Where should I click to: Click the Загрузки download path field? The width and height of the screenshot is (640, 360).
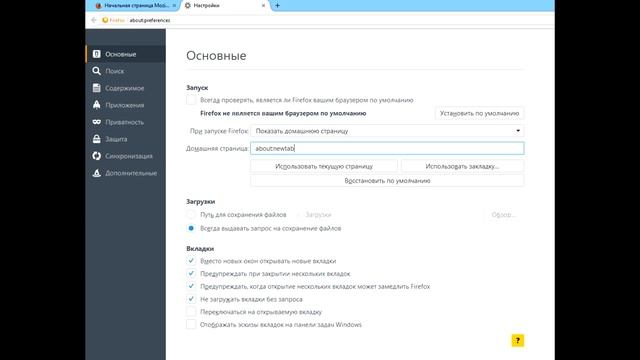pos(387,215)
